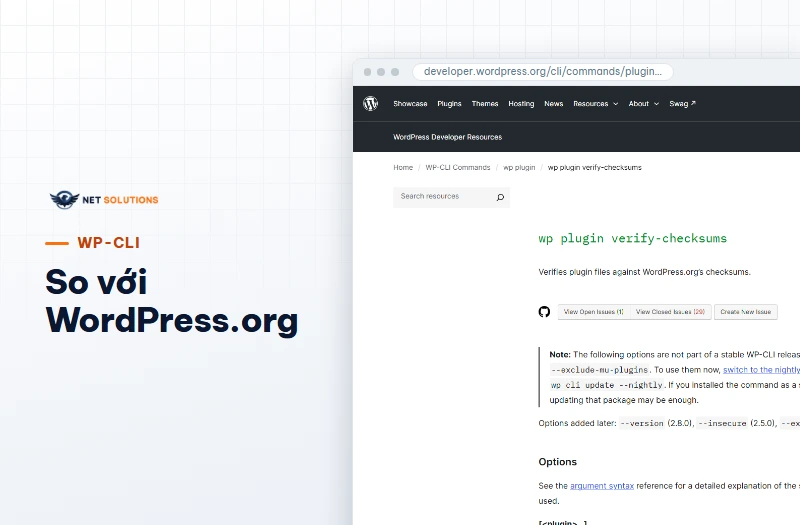Select News in the top navigation
This screenshot has height=525, width=800.
pyautogui.click(x=554, y=104)
